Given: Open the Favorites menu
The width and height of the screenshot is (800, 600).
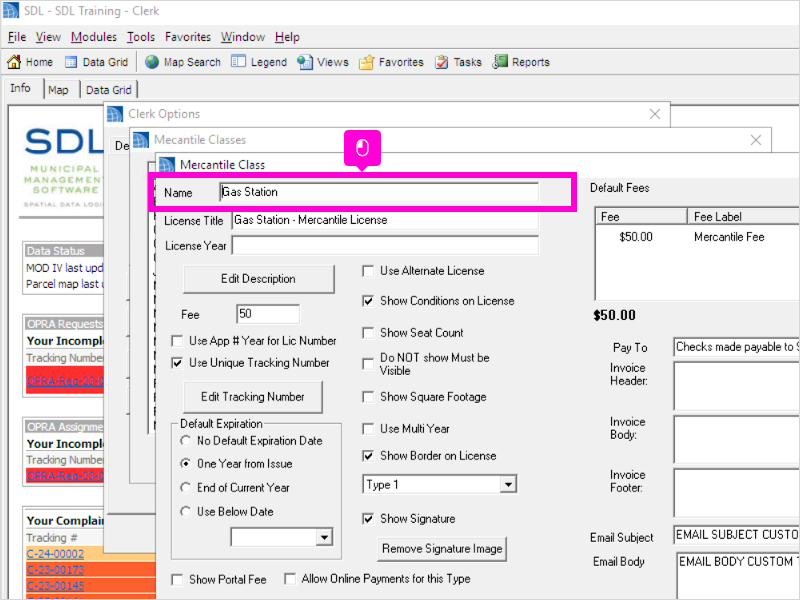Looking at the screenshot, I should pyautogui.click(x=188, y=37).
